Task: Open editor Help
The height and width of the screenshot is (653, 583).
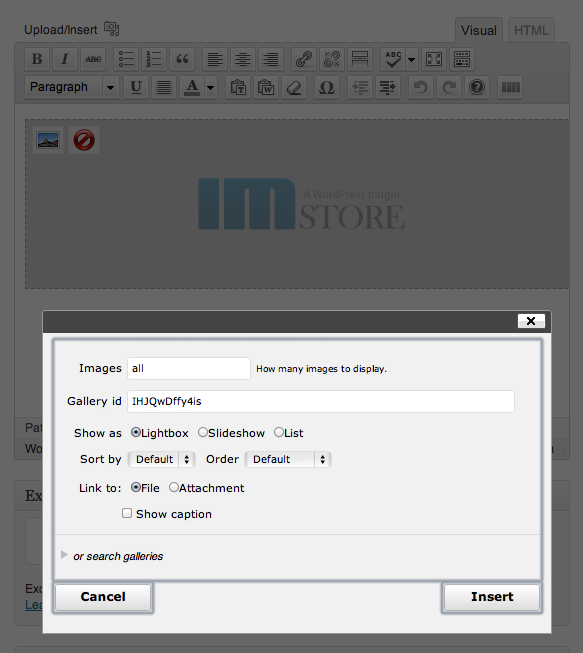Action: click(477, 87)
